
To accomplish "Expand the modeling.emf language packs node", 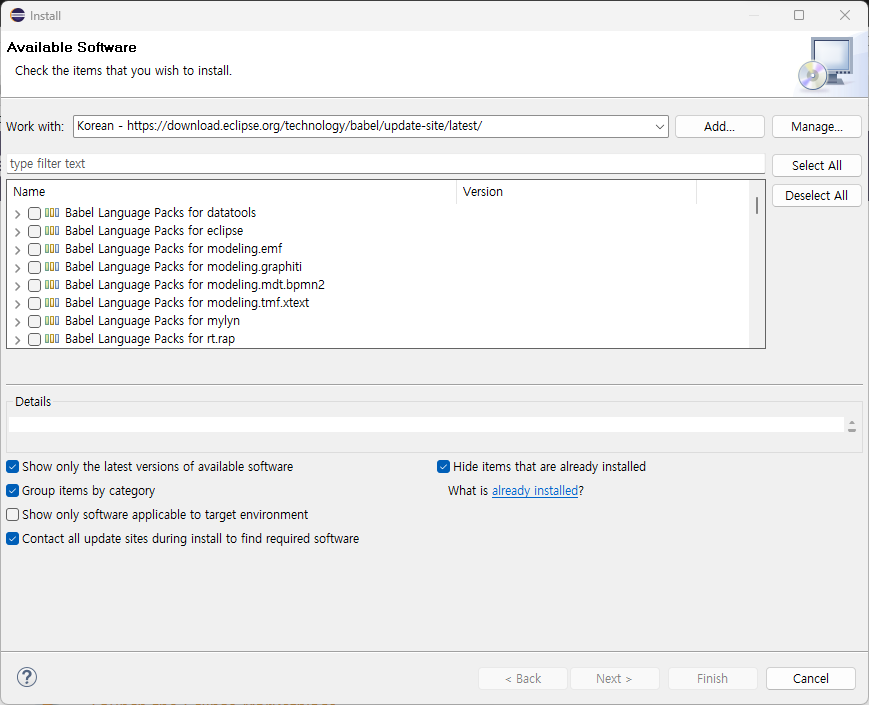I will [17, 249].
